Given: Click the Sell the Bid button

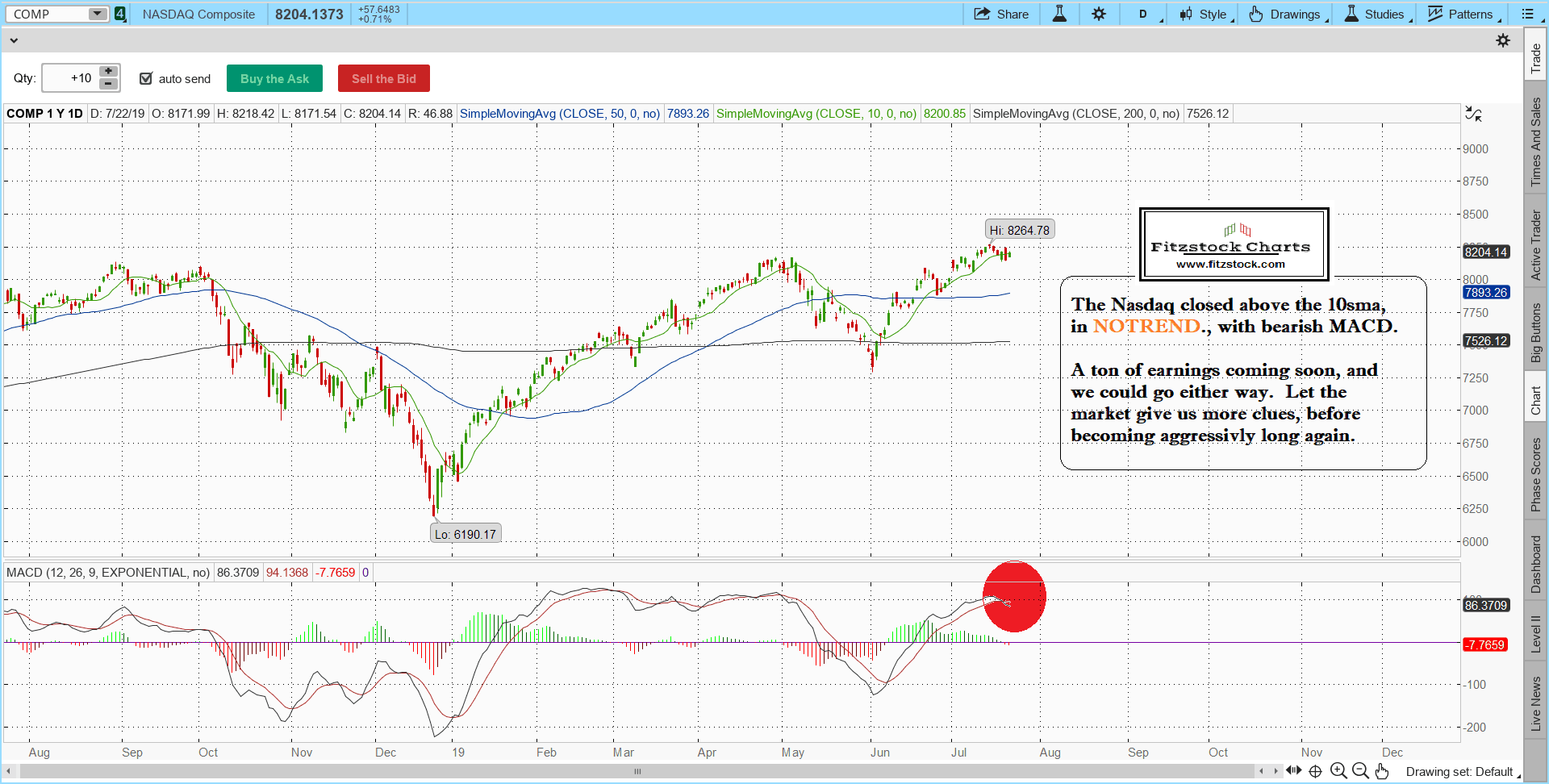Looking at the screenshot, I should point(384,78).
